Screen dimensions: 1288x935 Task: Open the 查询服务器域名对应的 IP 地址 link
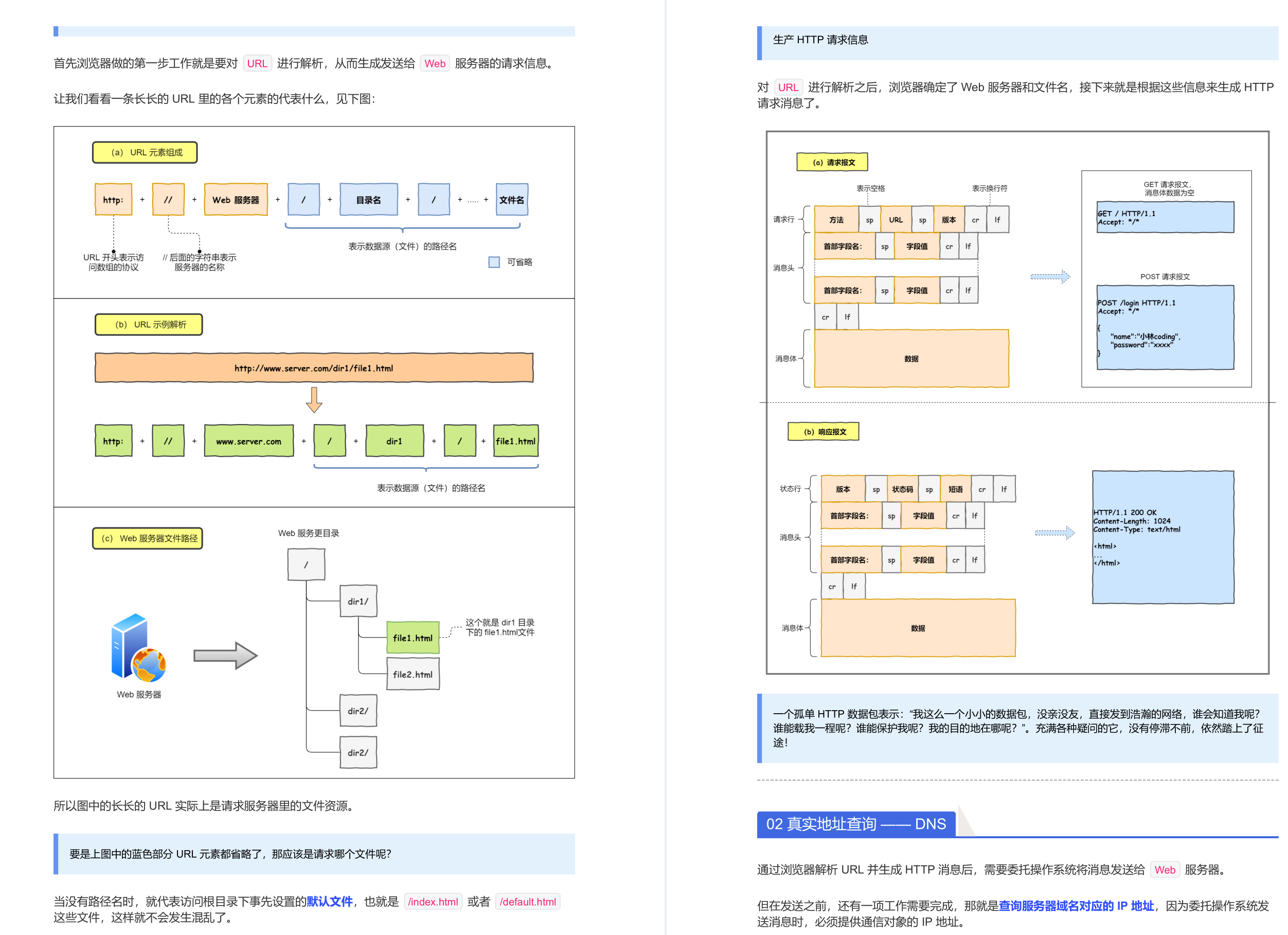tap(1077, 907)
